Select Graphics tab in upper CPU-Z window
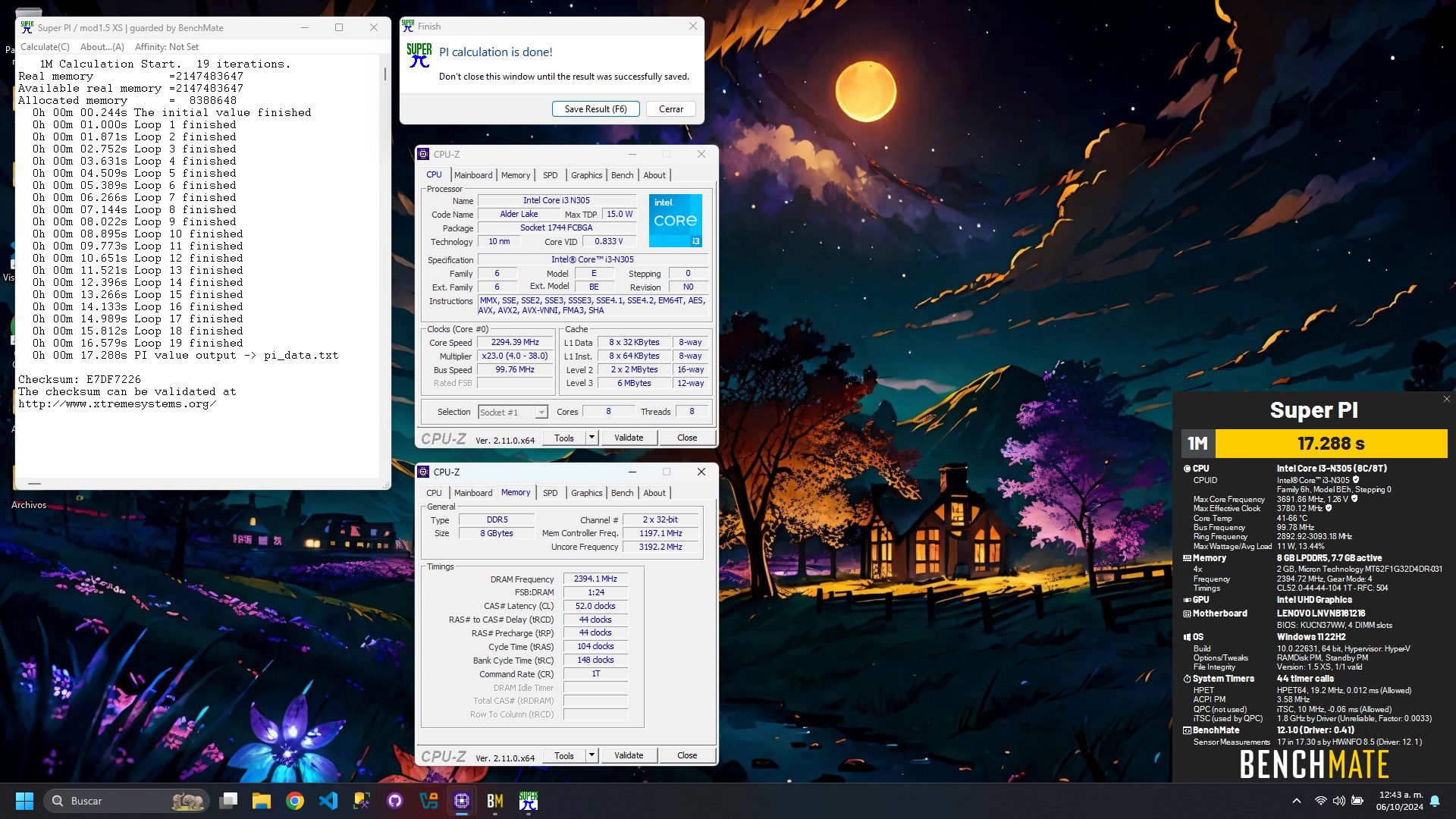 click(587, 175)
